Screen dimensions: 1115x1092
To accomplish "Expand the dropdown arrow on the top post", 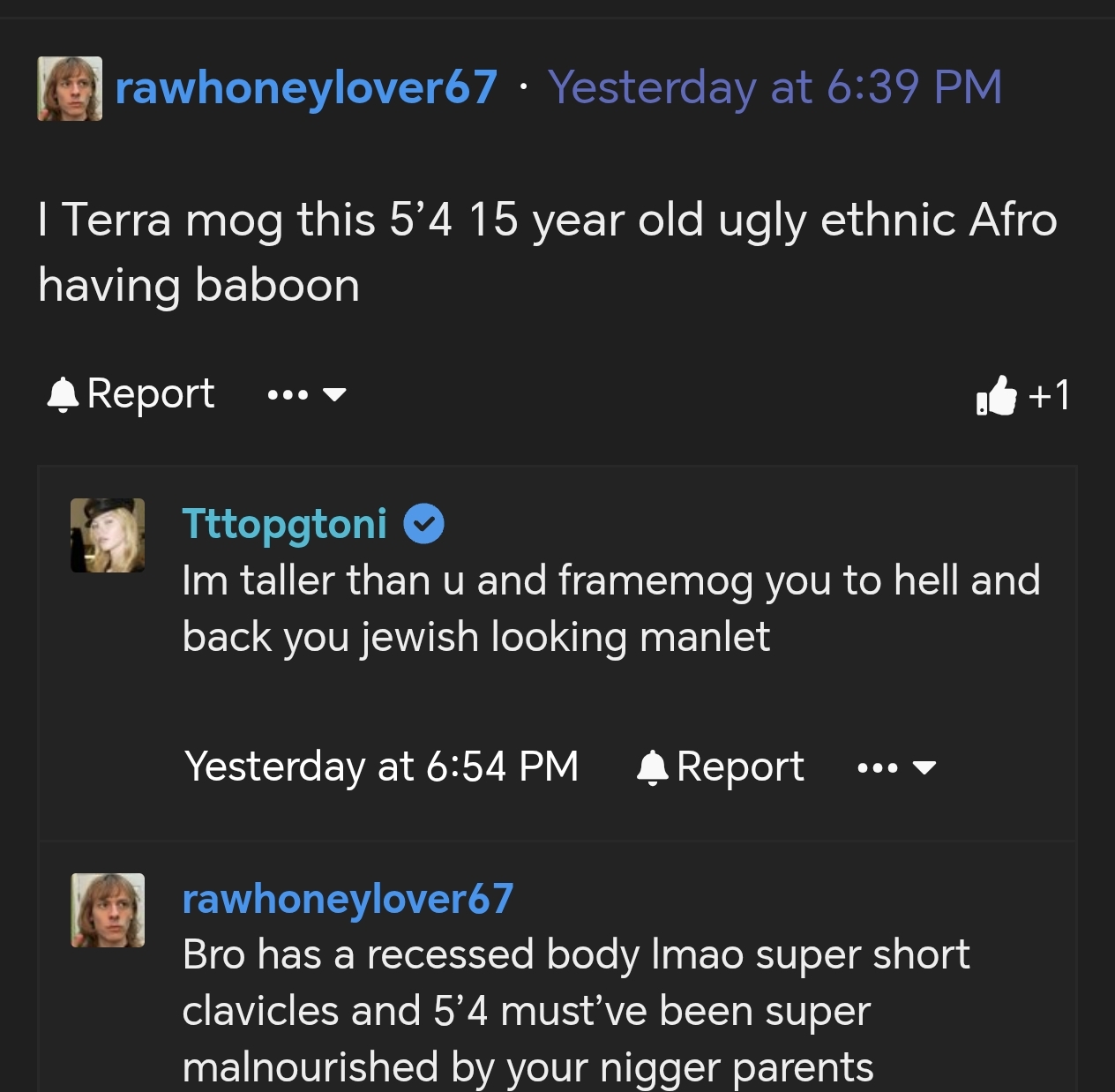I will pyautogui.click(x=334, y=394).
